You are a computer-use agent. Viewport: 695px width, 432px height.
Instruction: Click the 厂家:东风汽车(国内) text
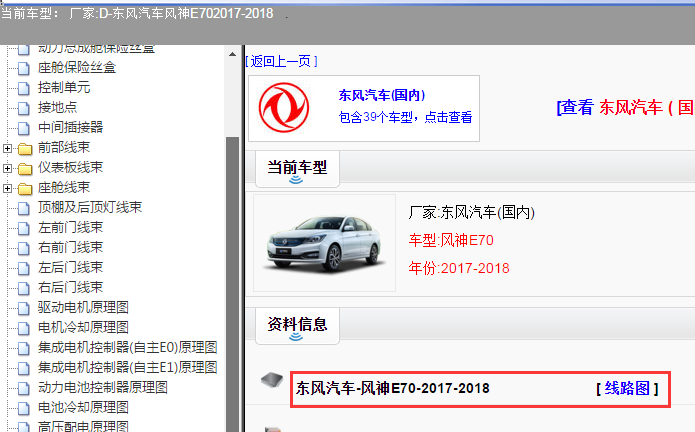tap(472, 213)
